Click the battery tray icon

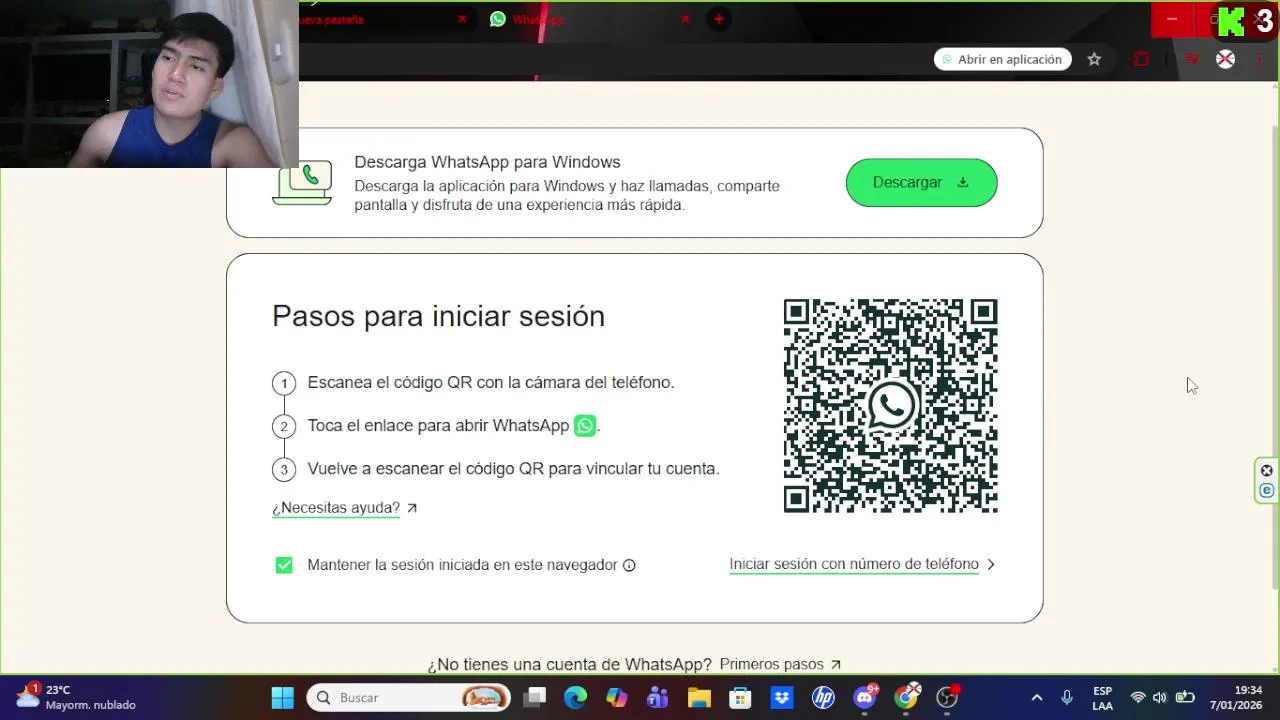coord(1185,697)
